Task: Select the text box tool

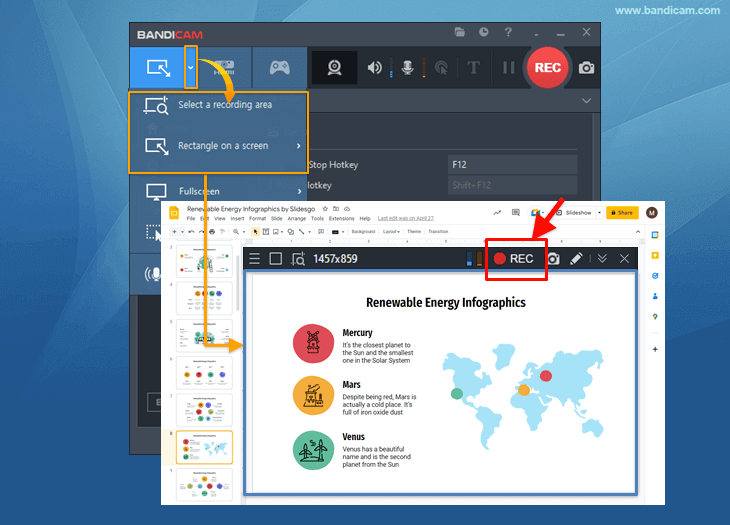Action: tap(266, 232)
